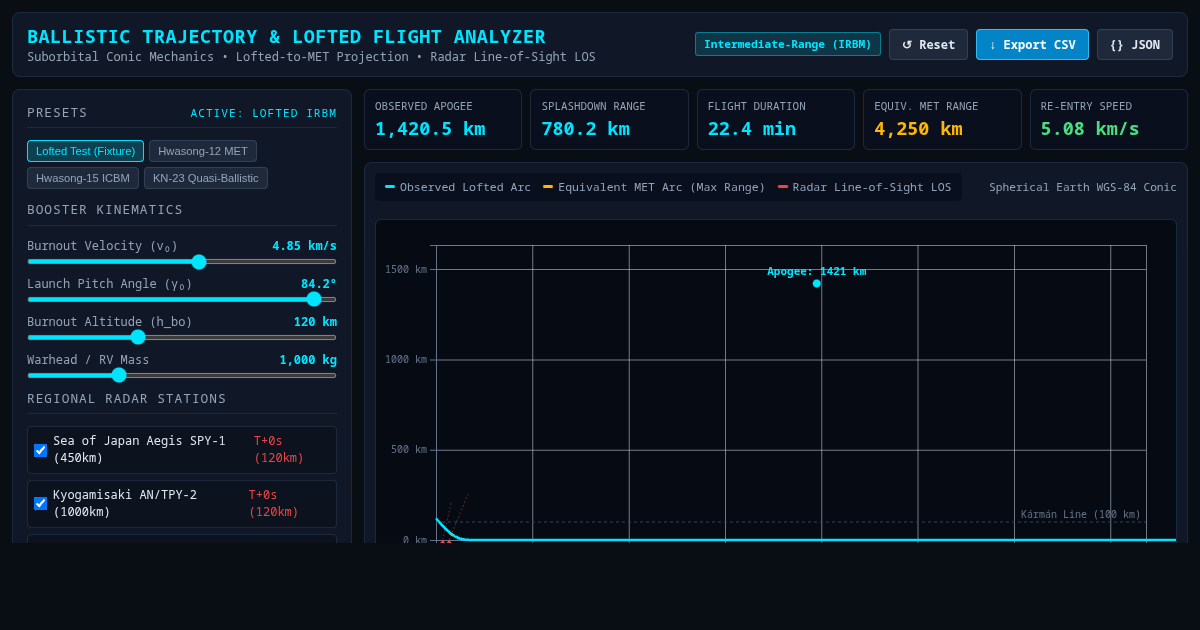The image size is (1200, 630).
Task: Click the Kyogamisaki T+0s (120km) detection time
Action: (x=274, y=503)
